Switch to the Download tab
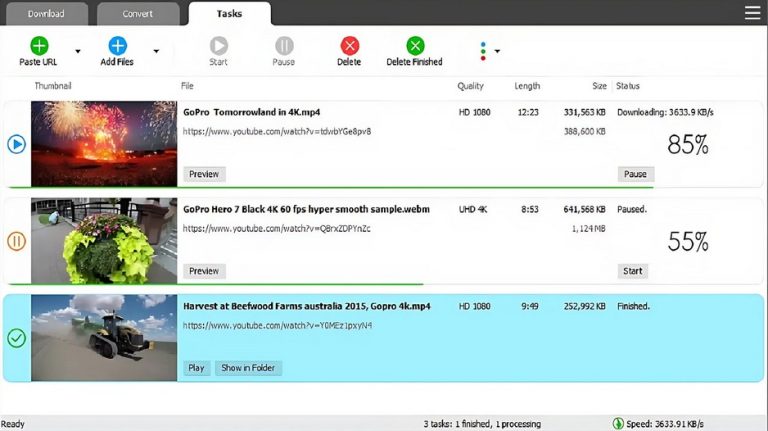 [46, 14]
